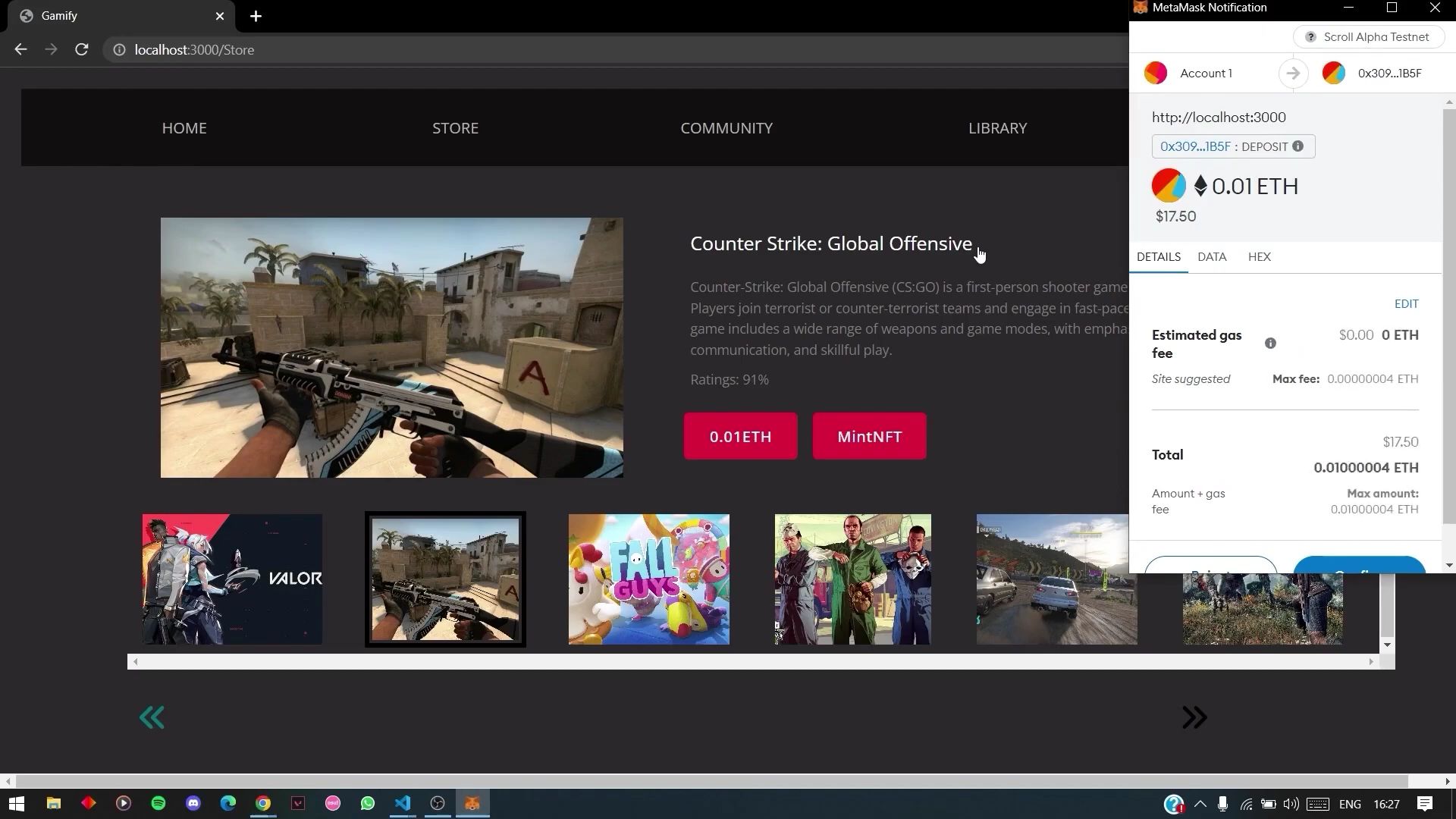1456x819 pixels.
Task: Click carousel horizontal scrollbar left arrow
Action: pos(135,662)
